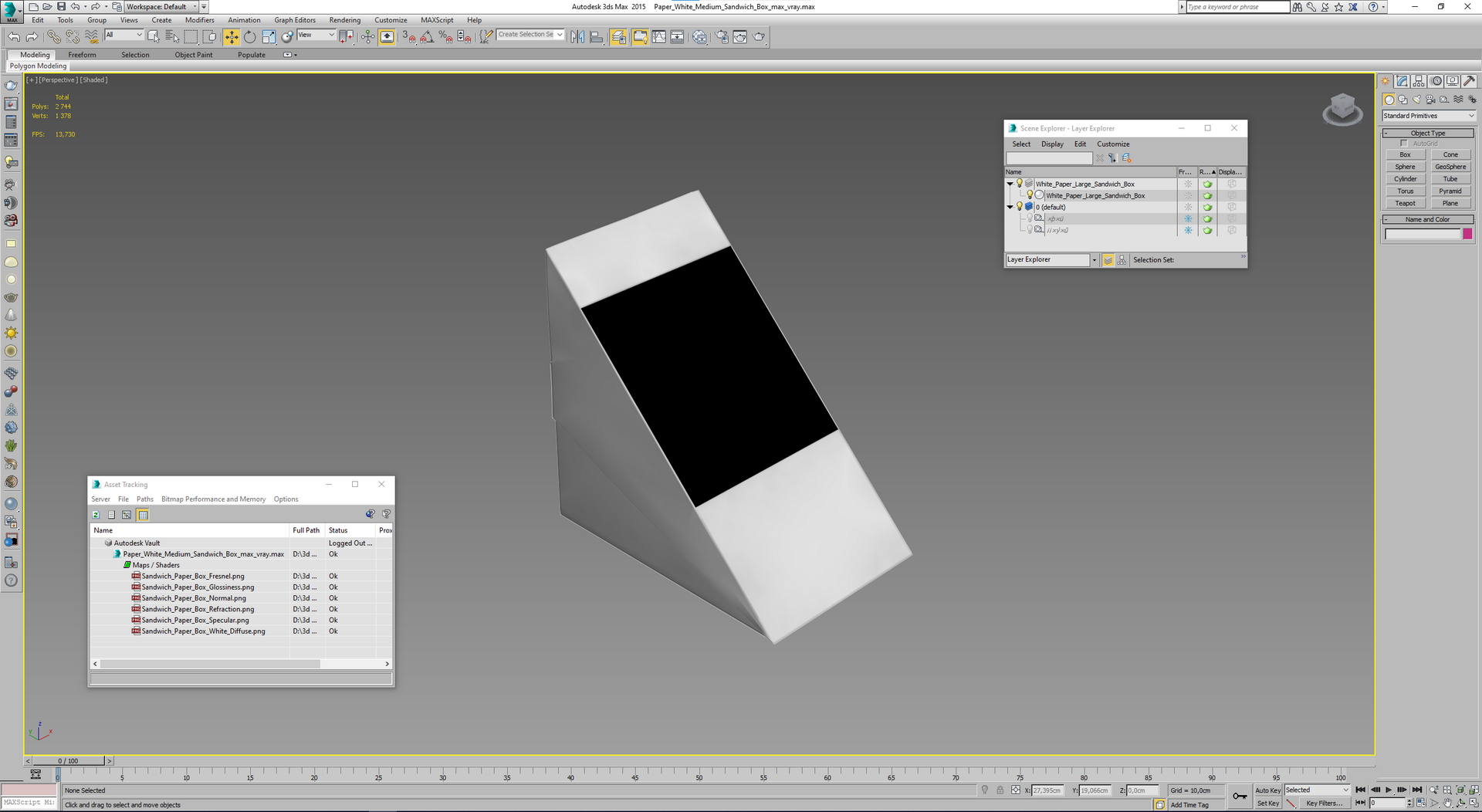
Task: Click the Cylinder primitive button
Action: point(1405,179)
